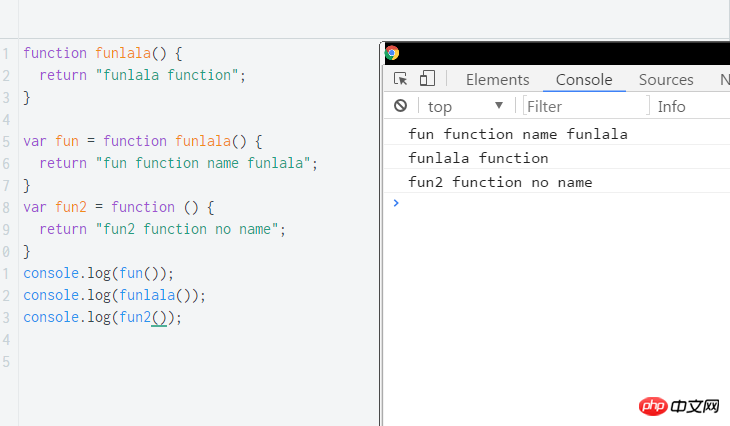Screen dimensions: 730x426
Task: Select console output 'fun2 function no name'
Action: coord(500,182)
